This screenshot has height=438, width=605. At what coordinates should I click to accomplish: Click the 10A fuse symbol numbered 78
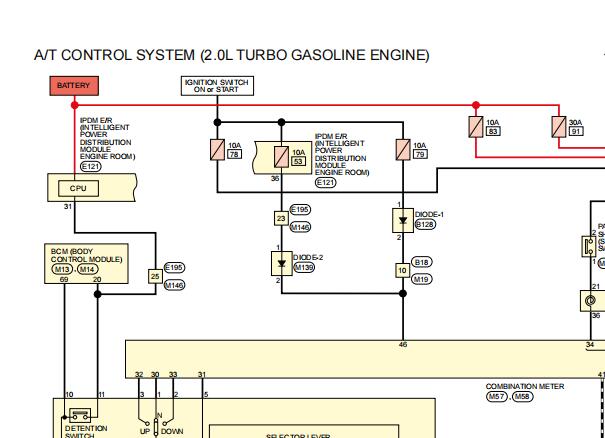217,150
